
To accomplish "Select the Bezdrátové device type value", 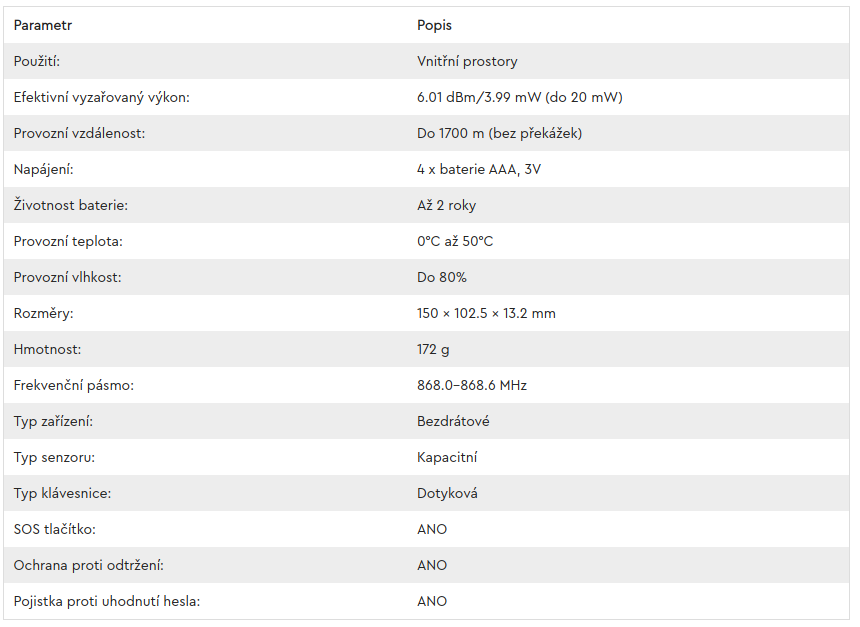I will (x=454, y=421).
